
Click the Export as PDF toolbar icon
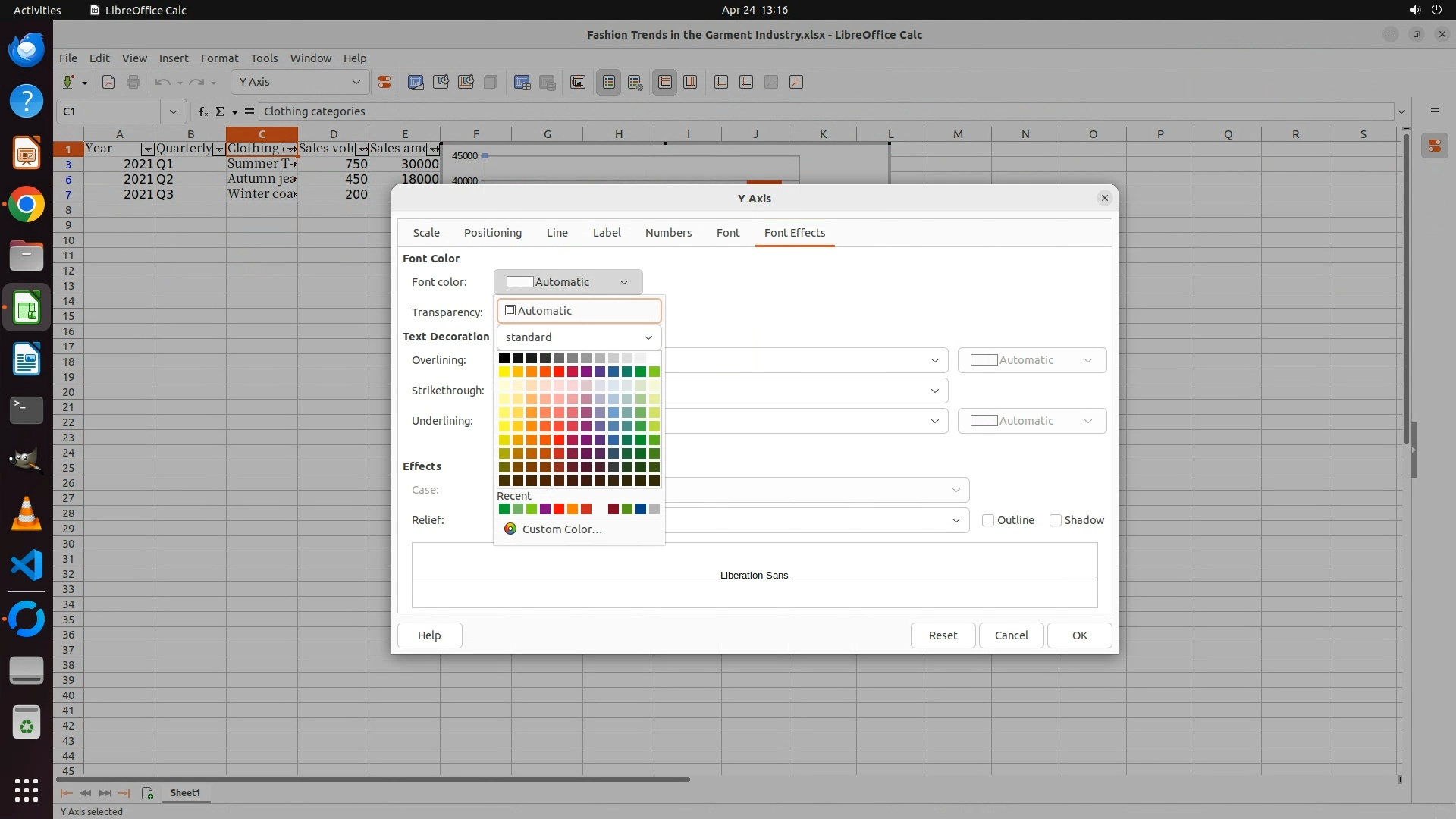click(108, 82)
